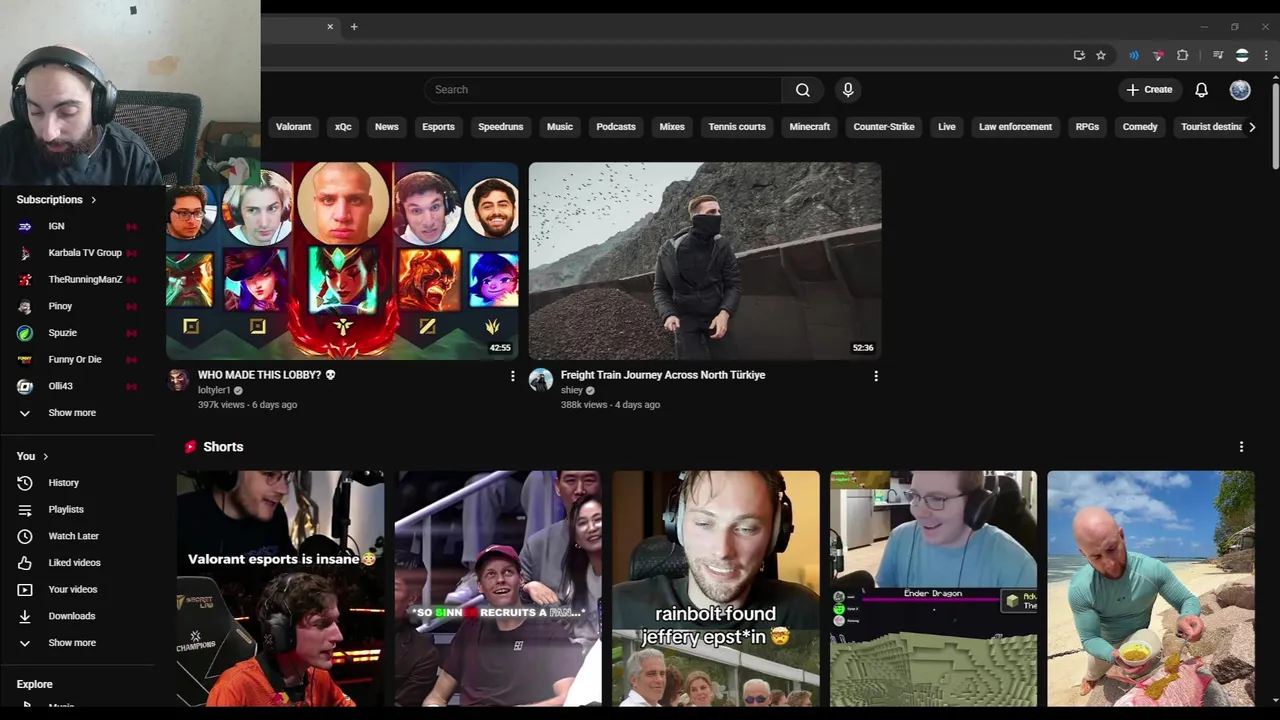Open the Subscriptions header chevron
The width and height of the screenshot is (1280, 720).
[x=94, y=200]
